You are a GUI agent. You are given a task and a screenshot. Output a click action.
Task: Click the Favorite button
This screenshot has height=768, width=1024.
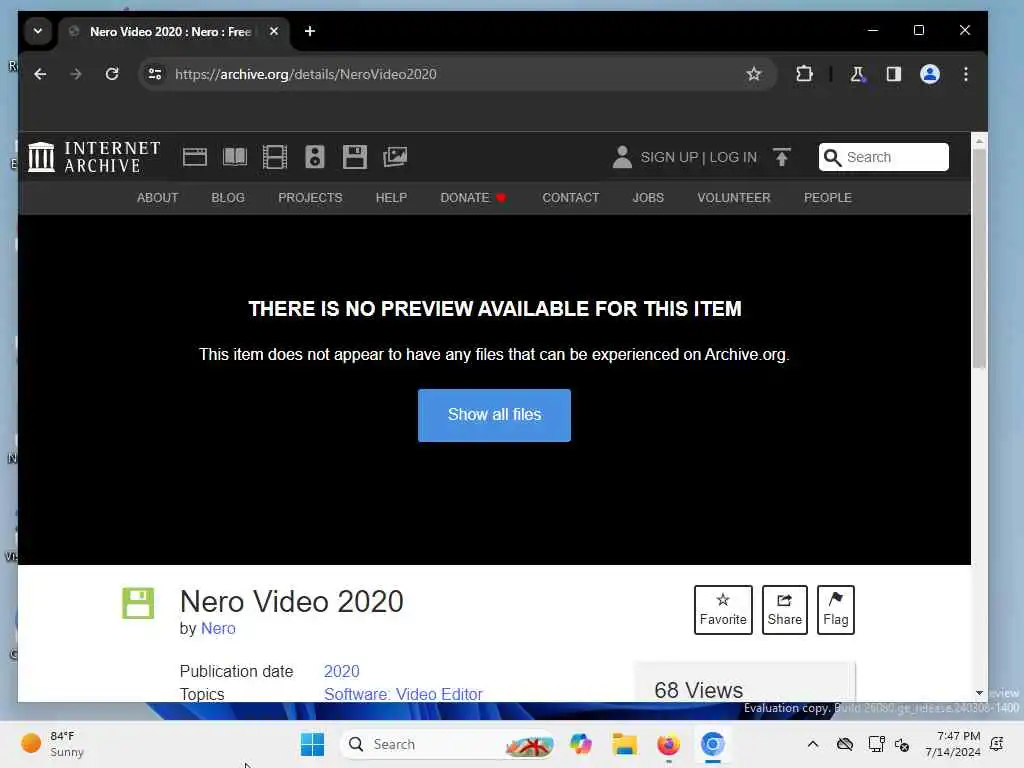click(x=723, y=610)
